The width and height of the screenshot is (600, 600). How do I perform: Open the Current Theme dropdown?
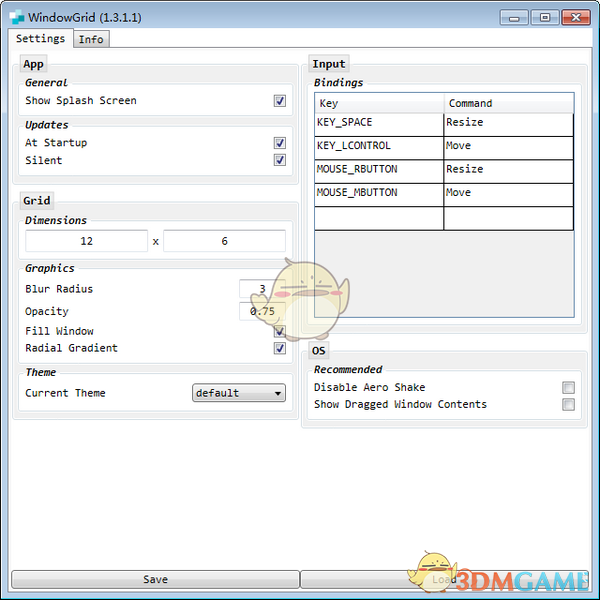click(239, 393)
